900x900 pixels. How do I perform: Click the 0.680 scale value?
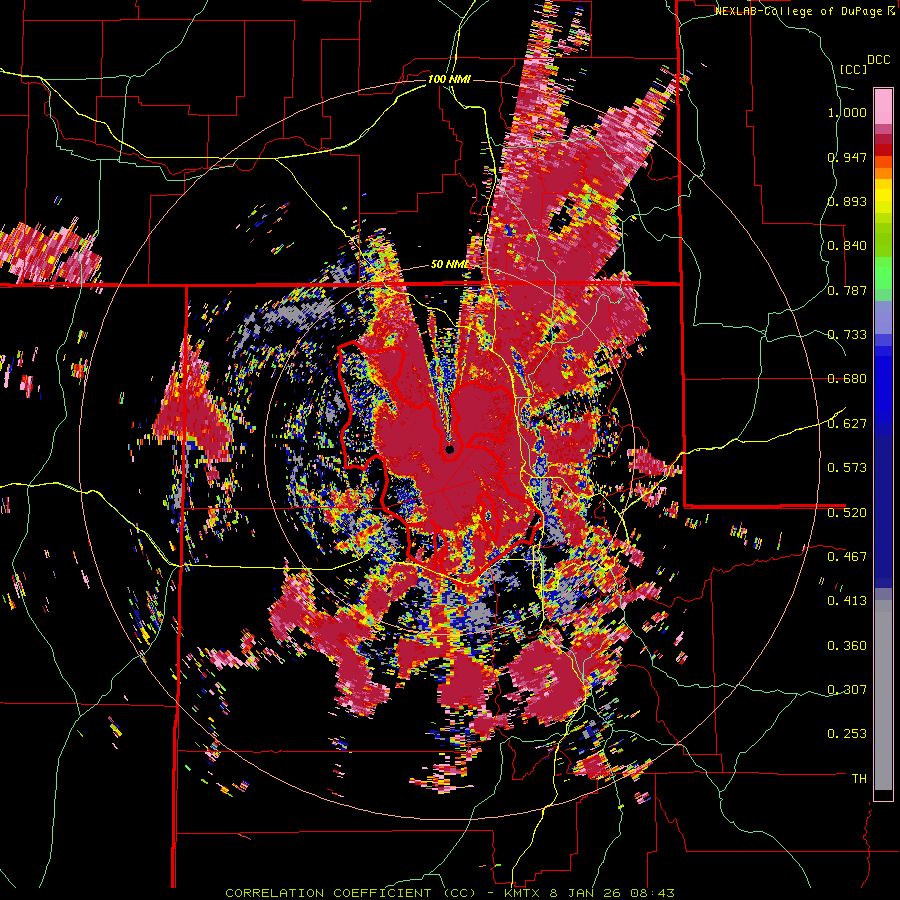coord(847,379)
